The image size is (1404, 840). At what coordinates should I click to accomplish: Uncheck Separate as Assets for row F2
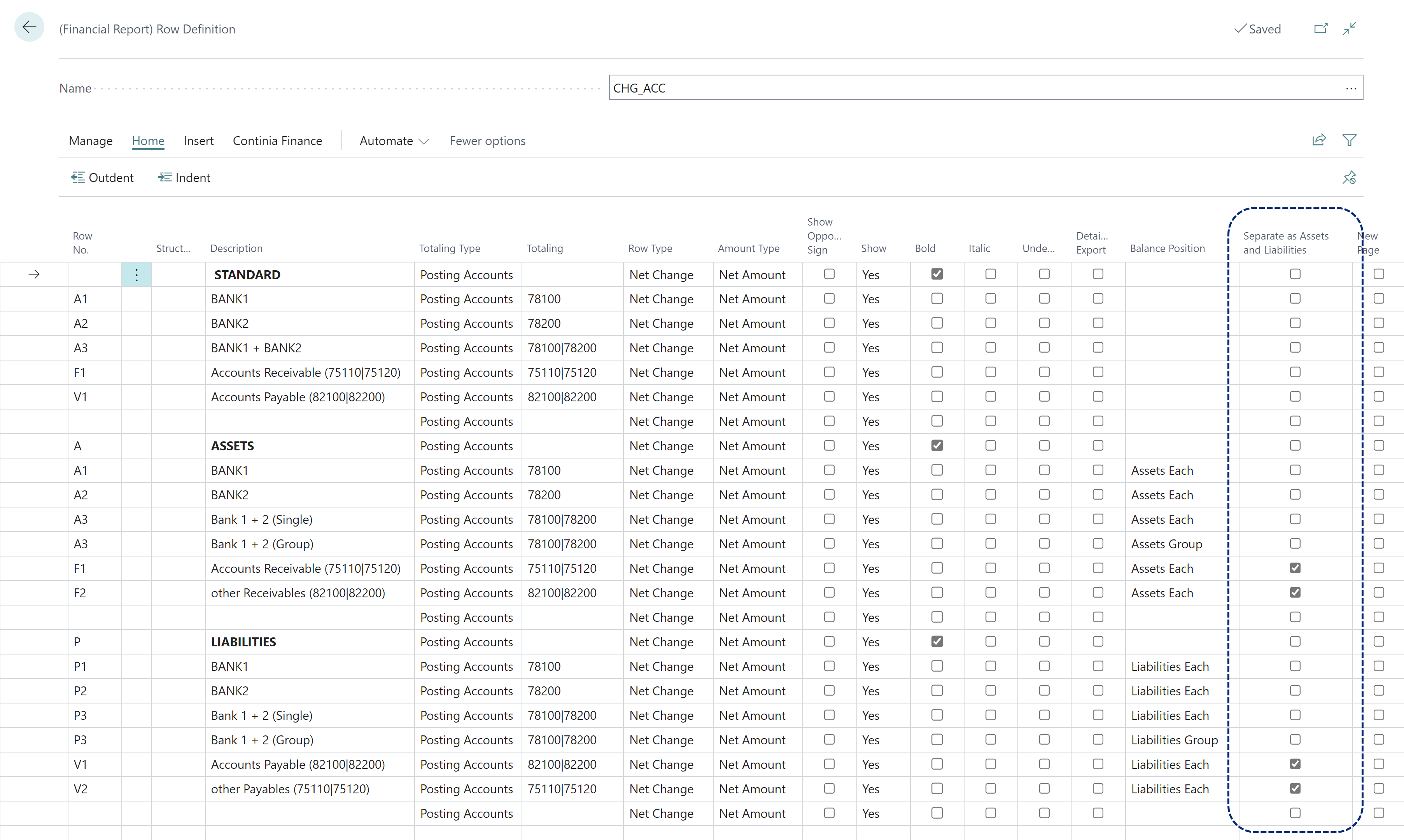pyautogui.click(x=1295, y=592)
